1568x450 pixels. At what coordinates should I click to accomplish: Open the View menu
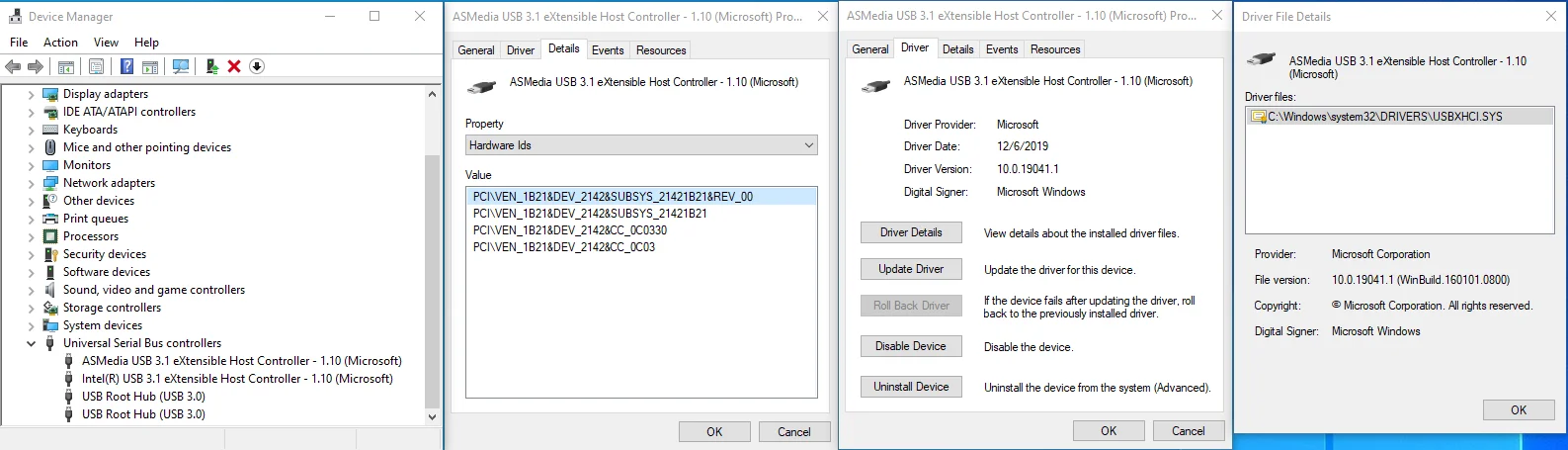(x=106, y=43)
